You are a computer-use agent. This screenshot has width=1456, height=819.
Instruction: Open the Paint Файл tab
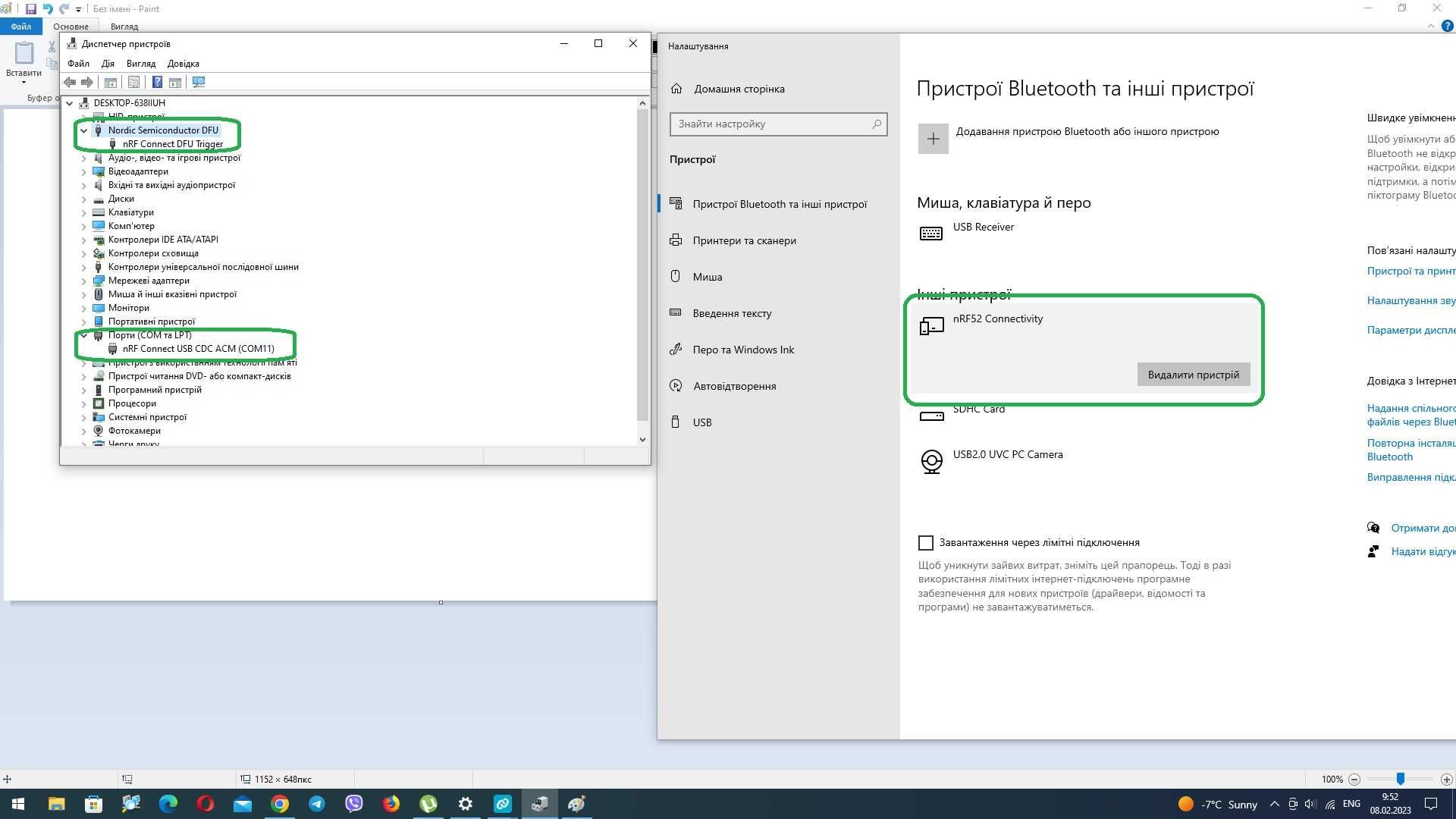[21, 26]
